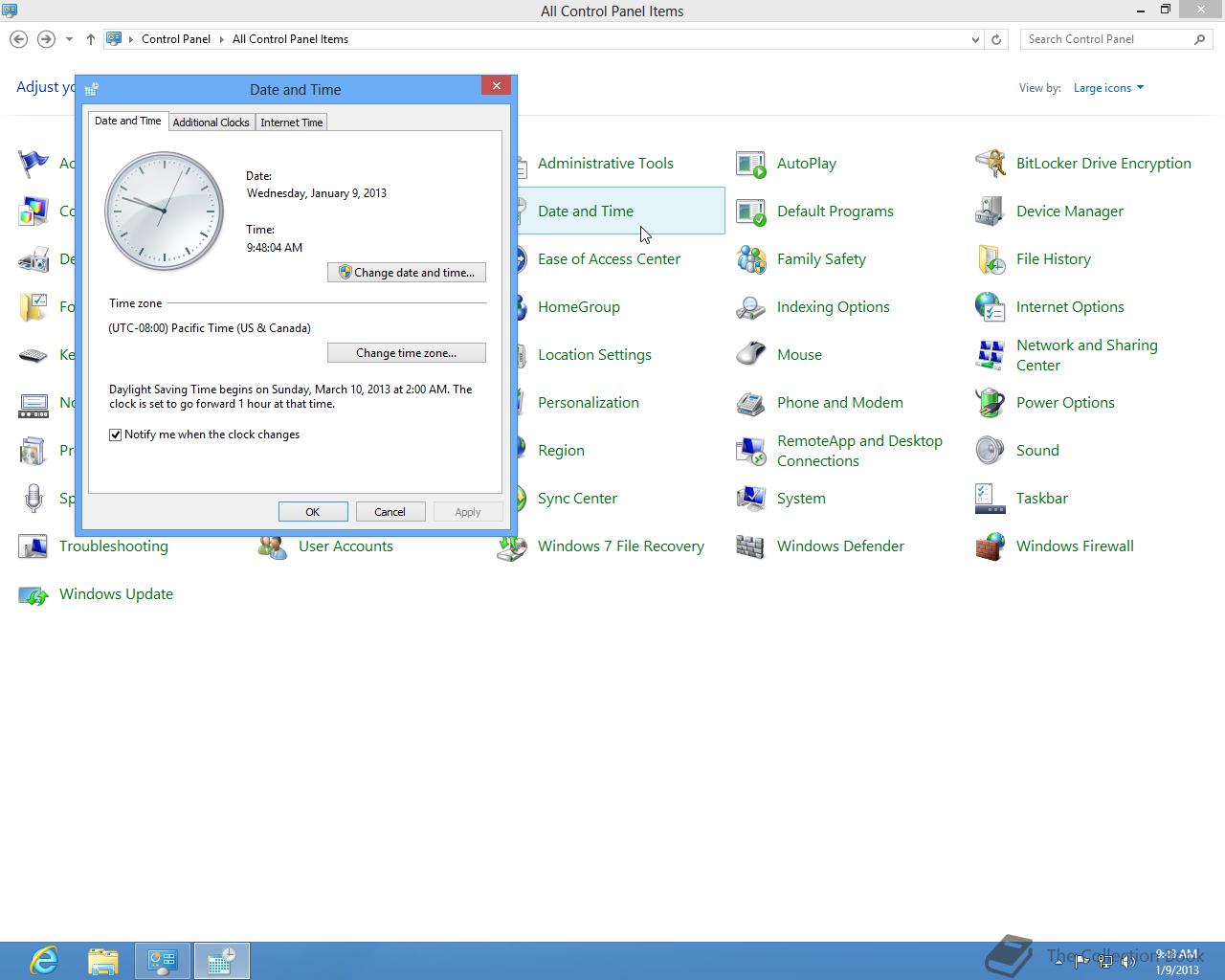This screenshot has height=980, width=1225.
Task: Go up one folder level
Action: pos(91,39)
